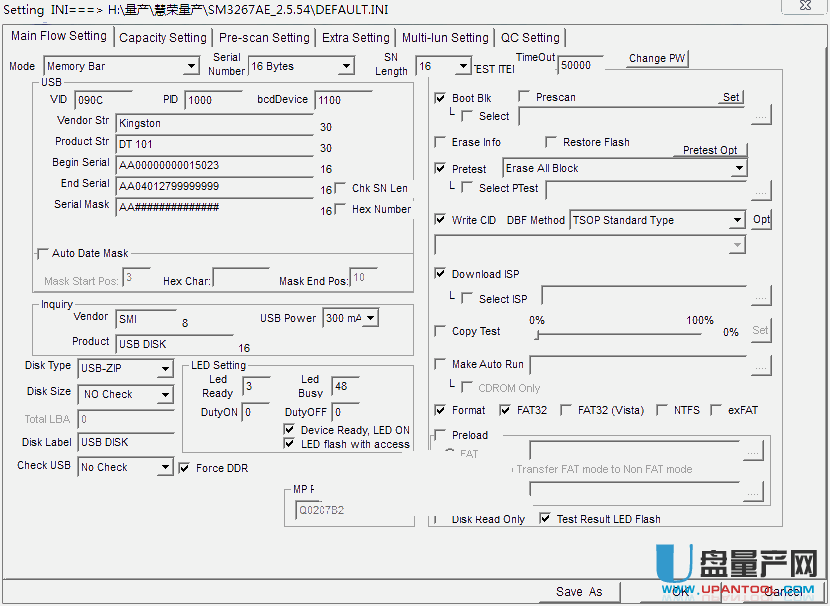Screen dimensions: 830x606
Task: Click the browse button beside Boot Blk Select field
Action: pos(761,117)
